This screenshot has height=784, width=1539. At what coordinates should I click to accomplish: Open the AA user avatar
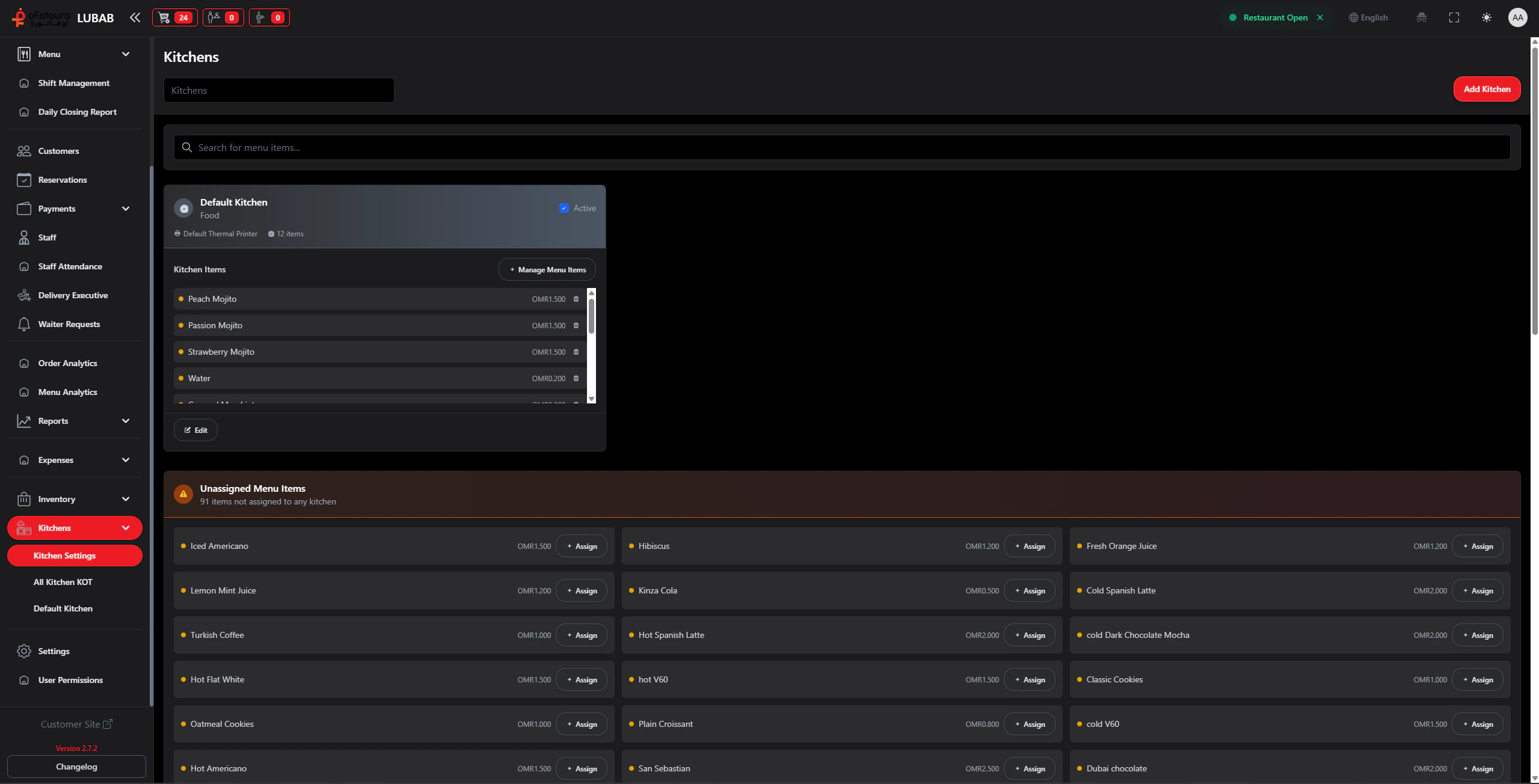coord(1517,17)
